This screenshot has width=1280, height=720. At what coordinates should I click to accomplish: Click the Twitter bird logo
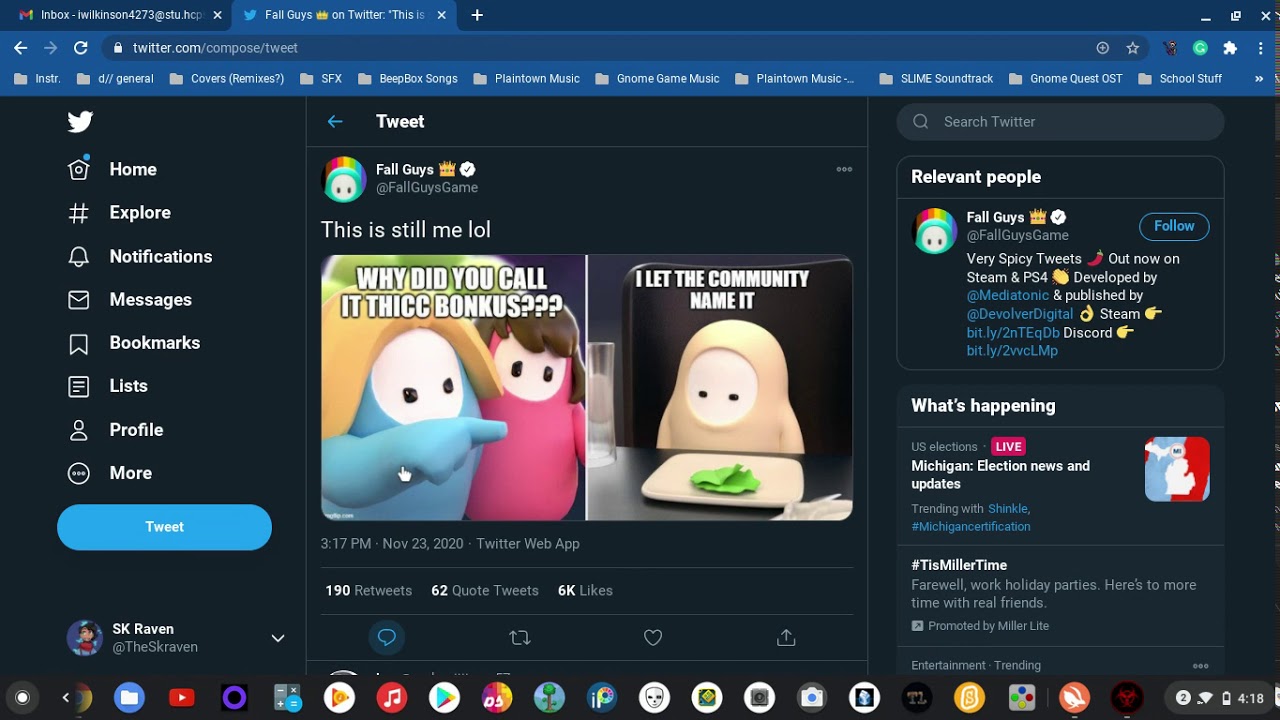point(80,122)
